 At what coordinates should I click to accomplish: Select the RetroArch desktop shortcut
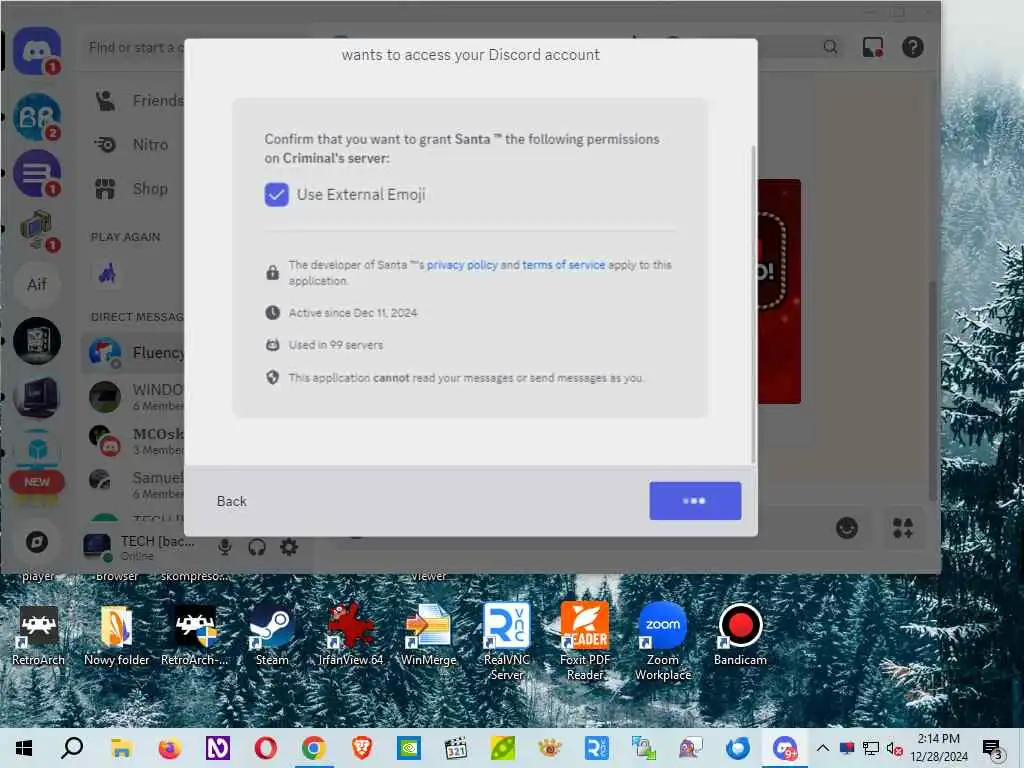click(x=38, y=635)
